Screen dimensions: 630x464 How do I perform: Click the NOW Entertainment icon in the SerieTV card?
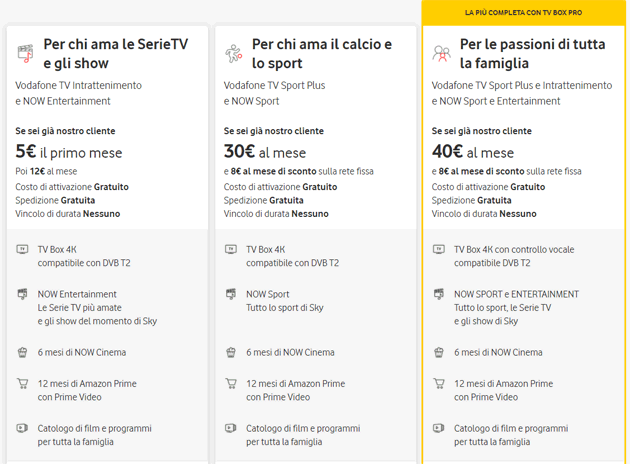click(x=23, y=294)
